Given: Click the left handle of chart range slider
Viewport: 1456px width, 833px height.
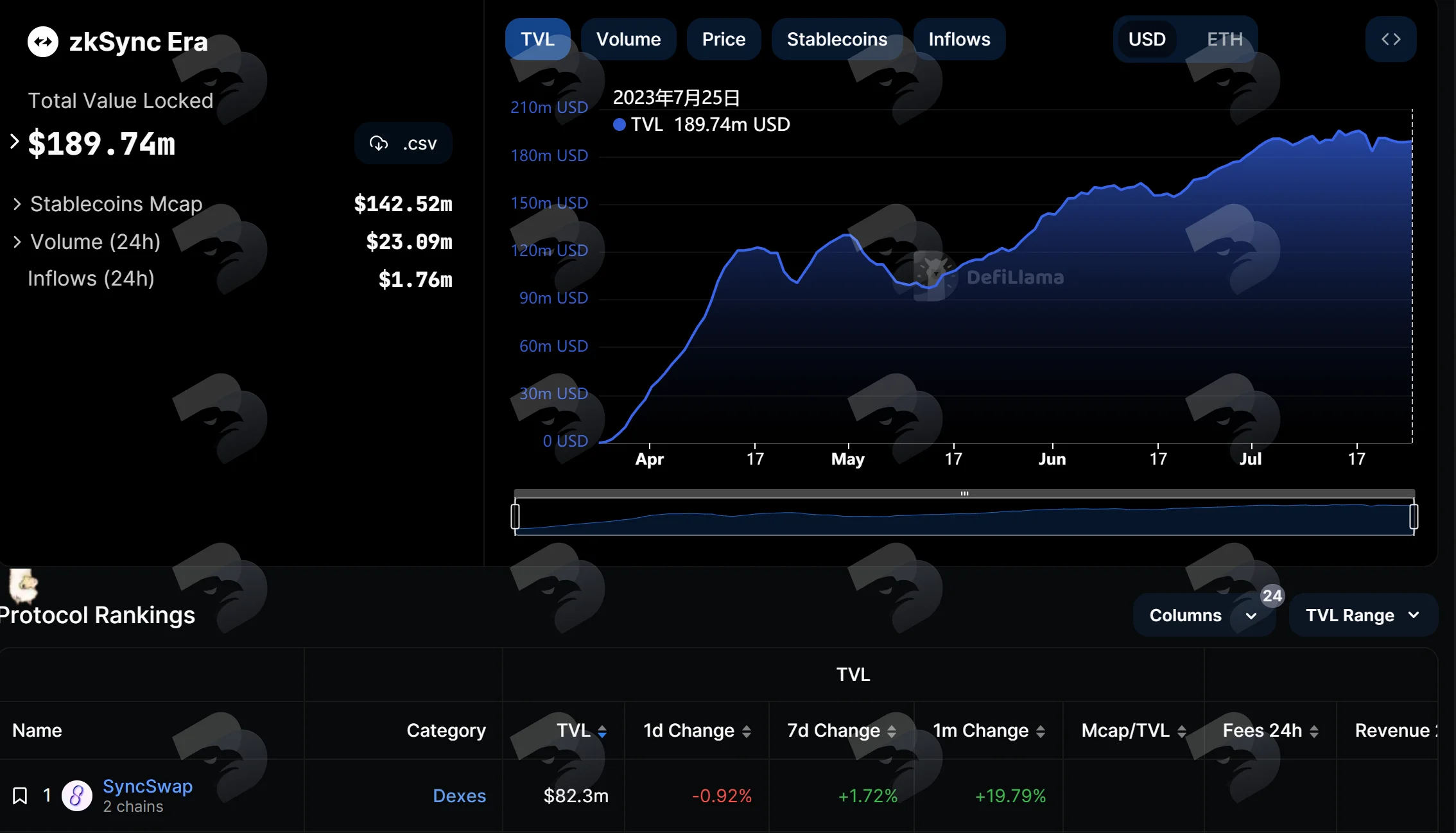Looking at the screenshot, I should [515, 517].
